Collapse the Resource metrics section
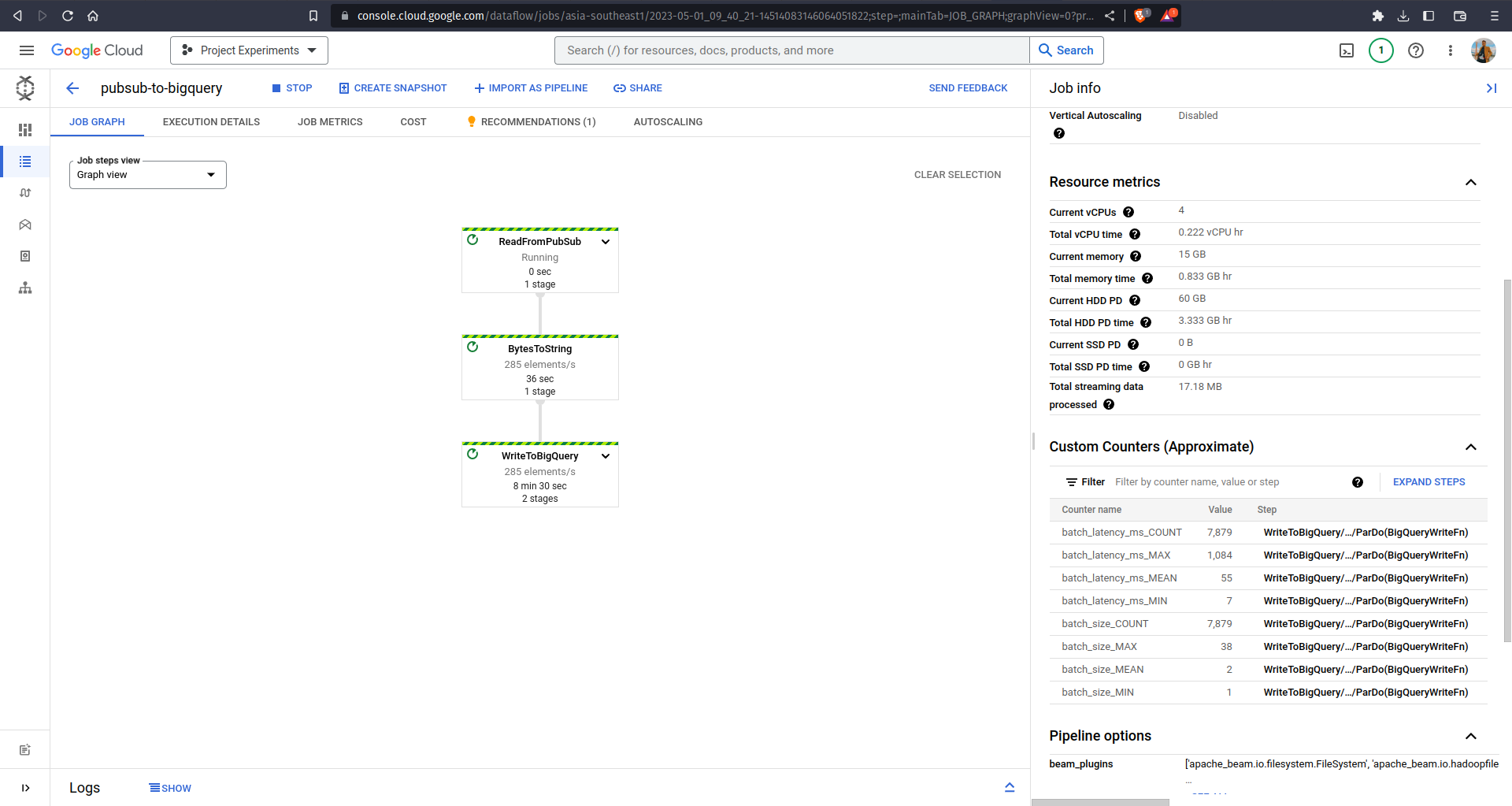Image resolution: width=1512 pixels, height=806 pixels. coord(1469,182)
